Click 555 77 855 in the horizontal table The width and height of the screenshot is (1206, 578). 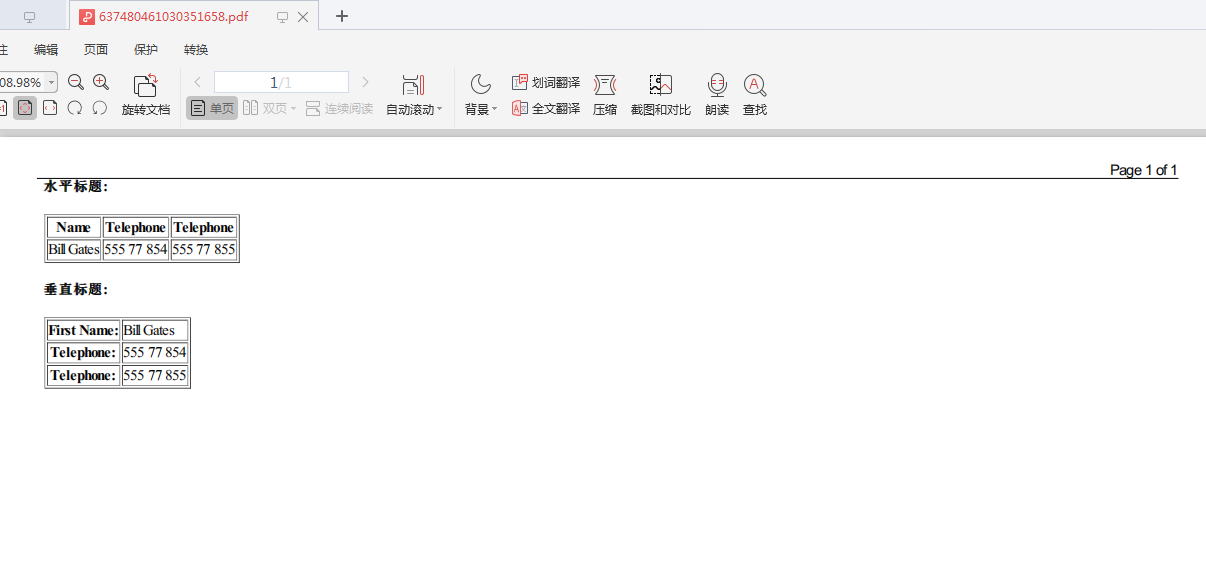pos(204,249)
